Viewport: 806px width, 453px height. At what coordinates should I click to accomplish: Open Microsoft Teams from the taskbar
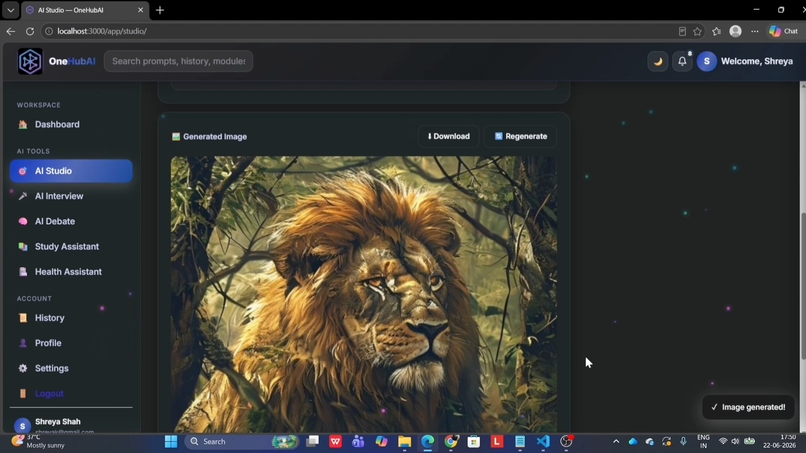click(x=358, y=442)
